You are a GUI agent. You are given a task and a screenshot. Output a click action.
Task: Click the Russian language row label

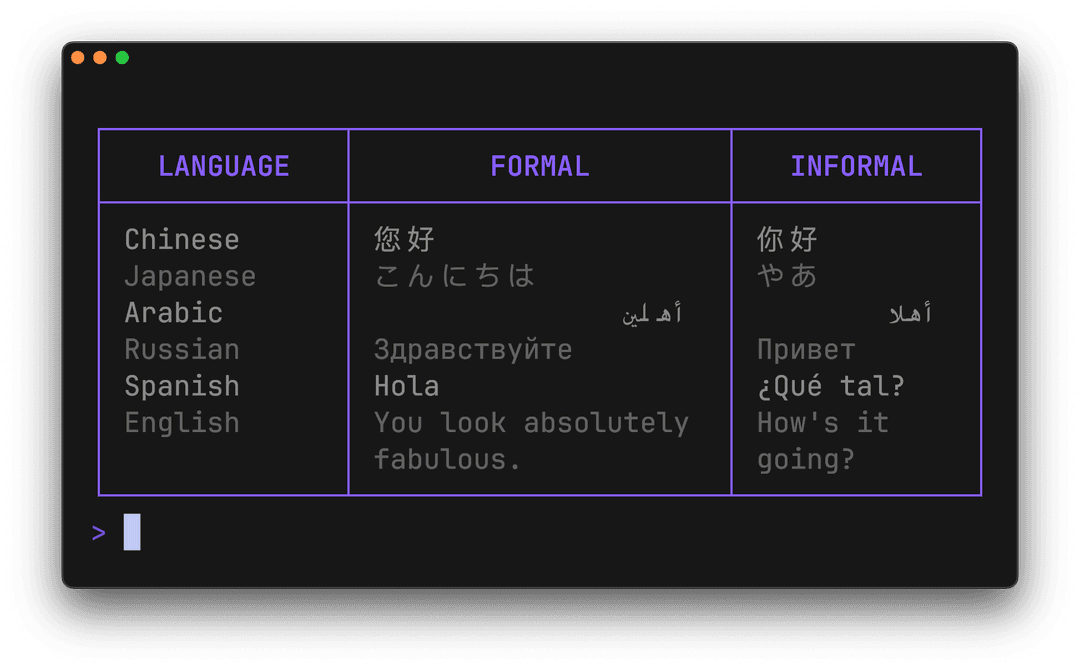(x=182, y=350)
